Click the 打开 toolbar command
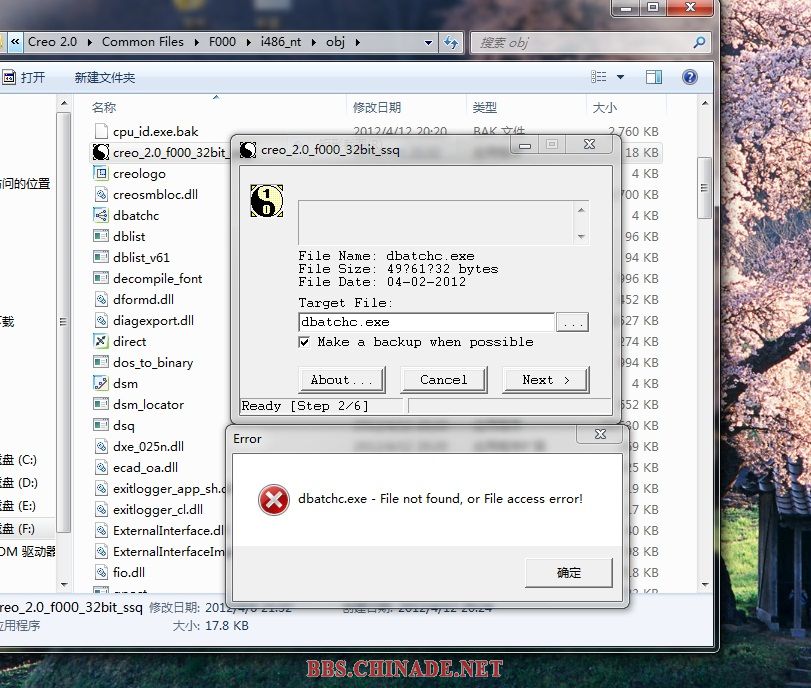 coord(24,78)
